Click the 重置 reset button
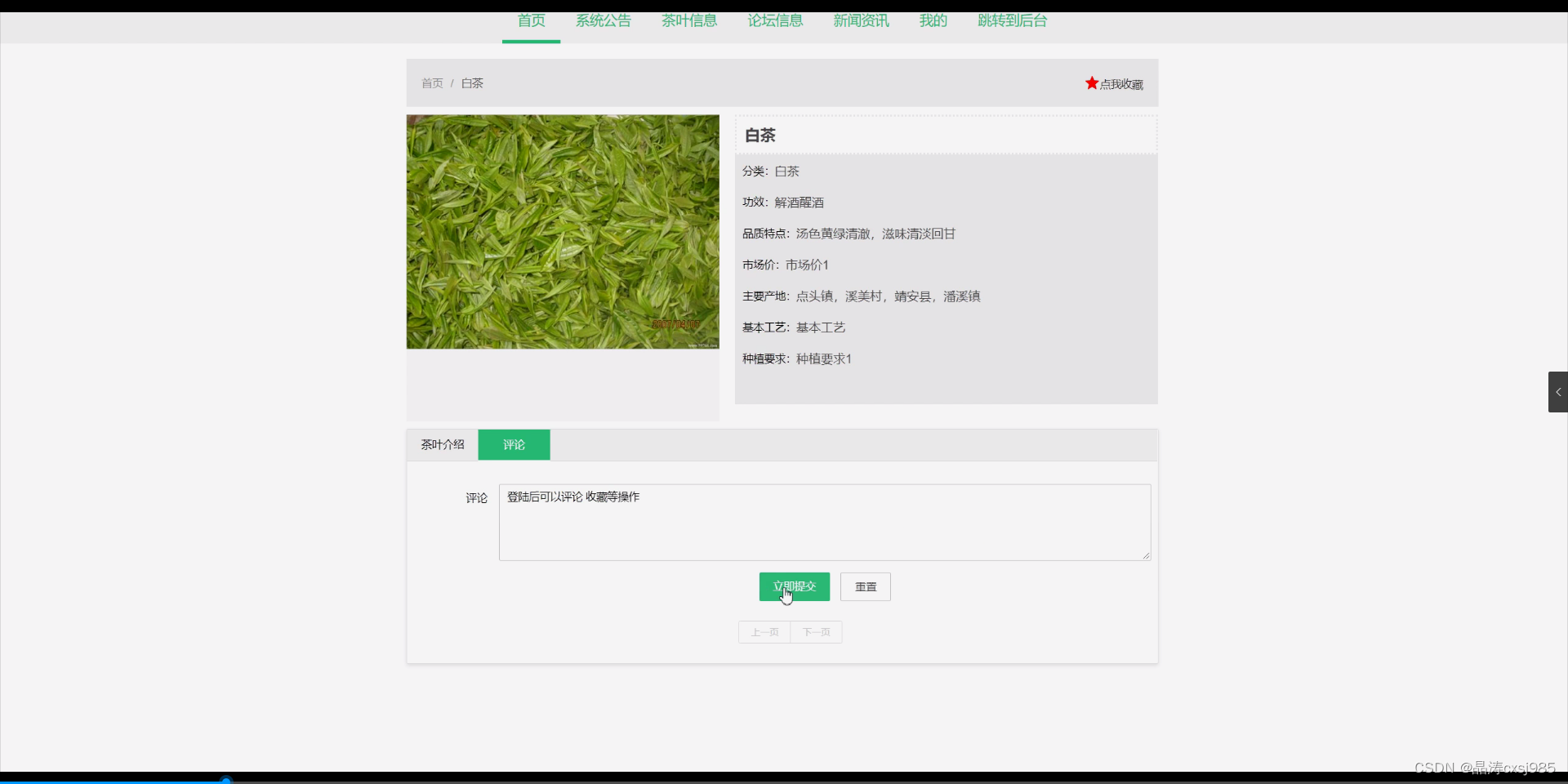The image size is (1568, 784). 866,586
